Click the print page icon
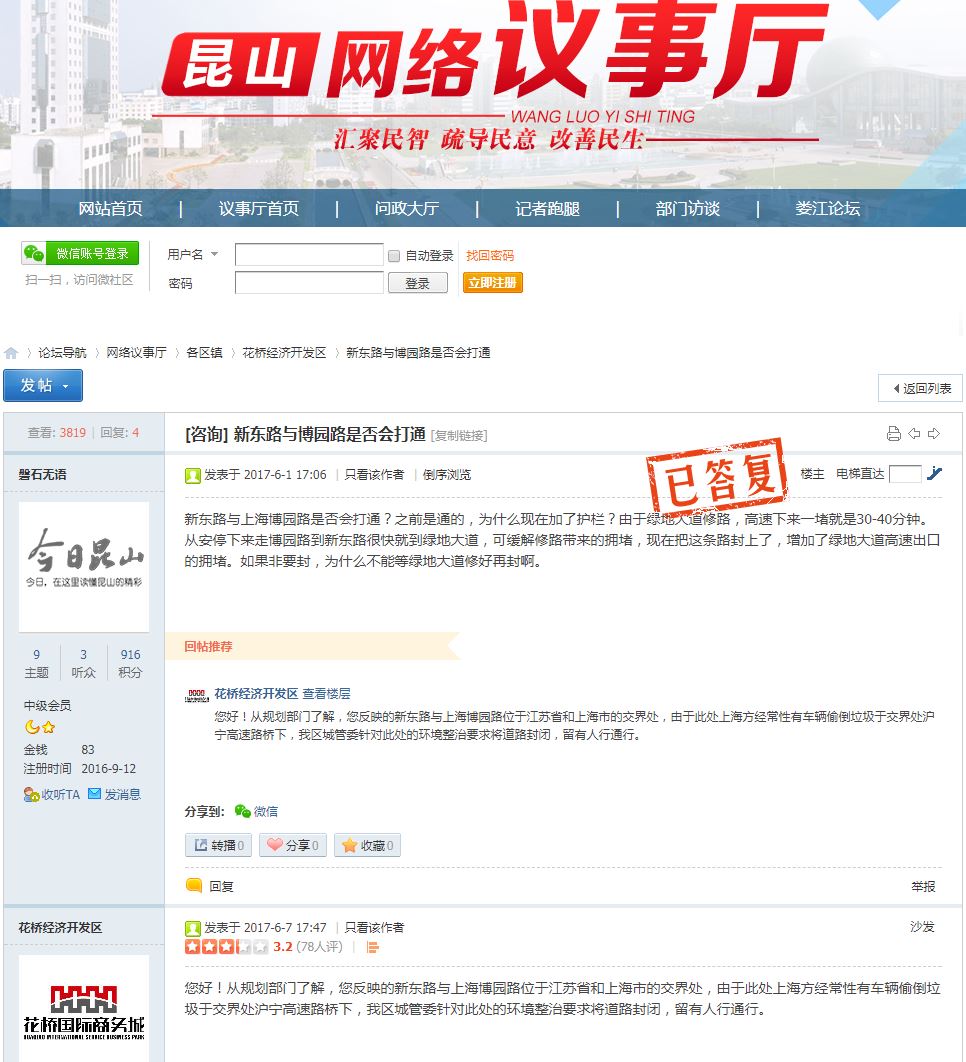This screenshot has width=966, height=1062. [x=893, y=434]
